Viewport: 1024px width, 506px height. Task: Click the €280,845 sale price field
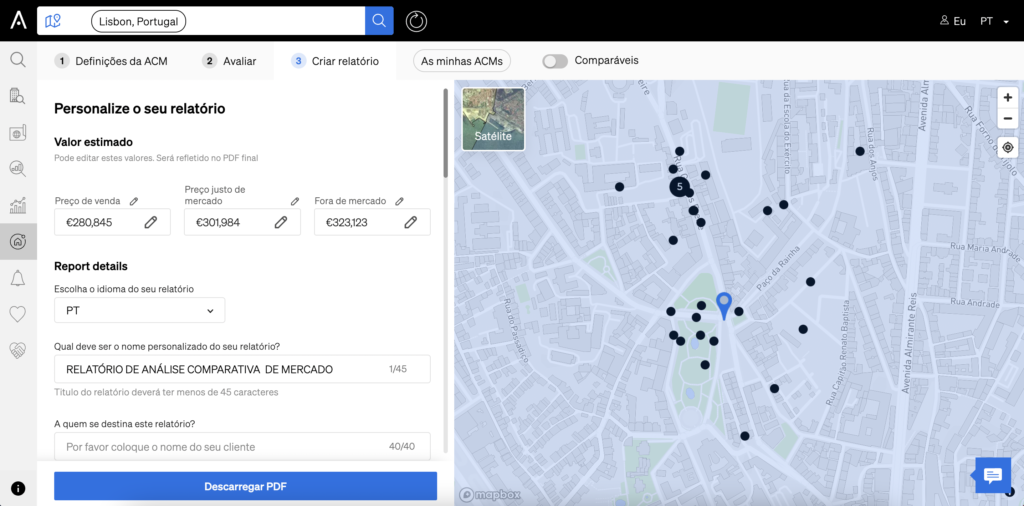click(x=112, y=222)
